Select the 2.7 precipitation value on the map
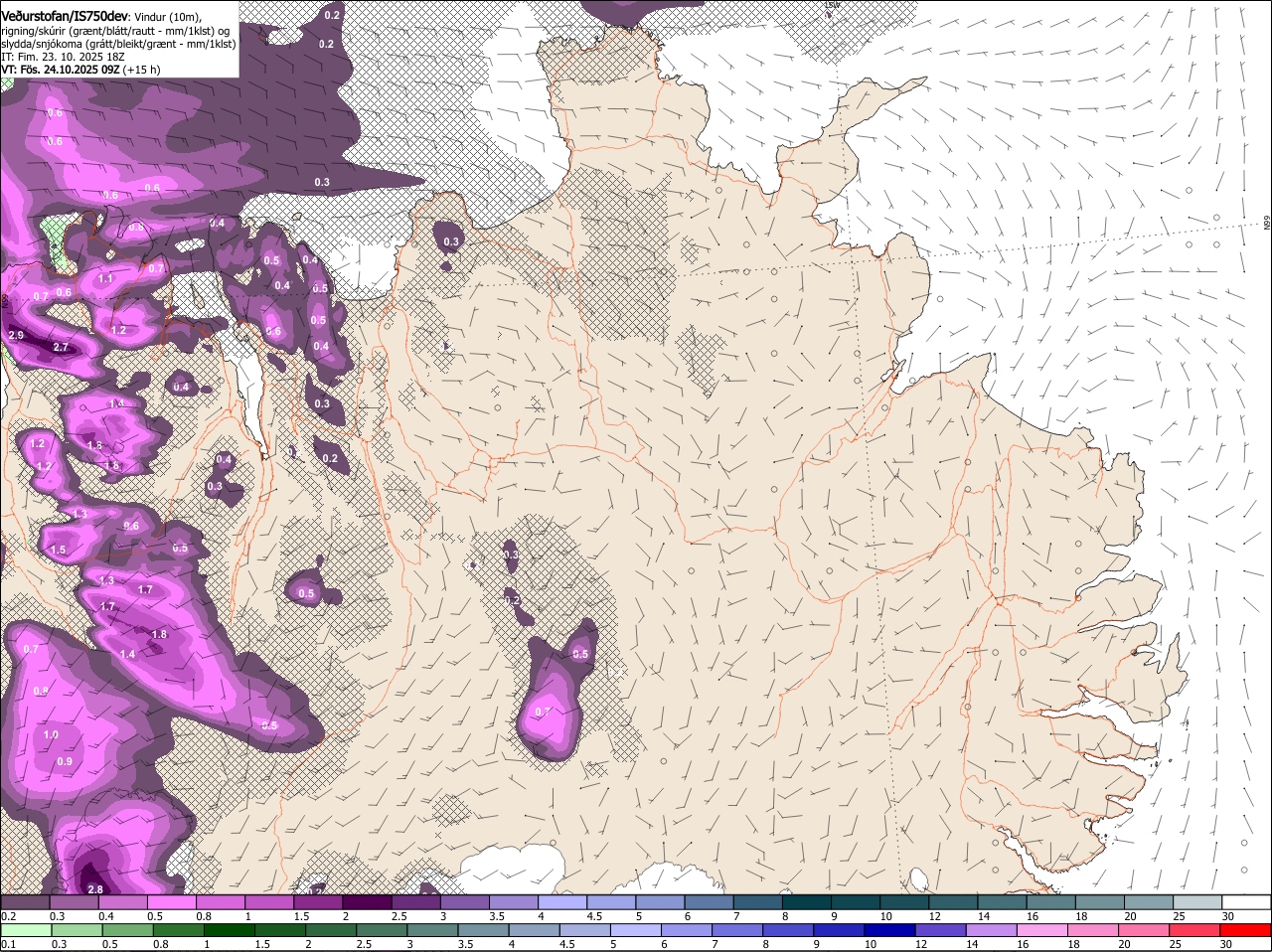 (x=61, y=347)
